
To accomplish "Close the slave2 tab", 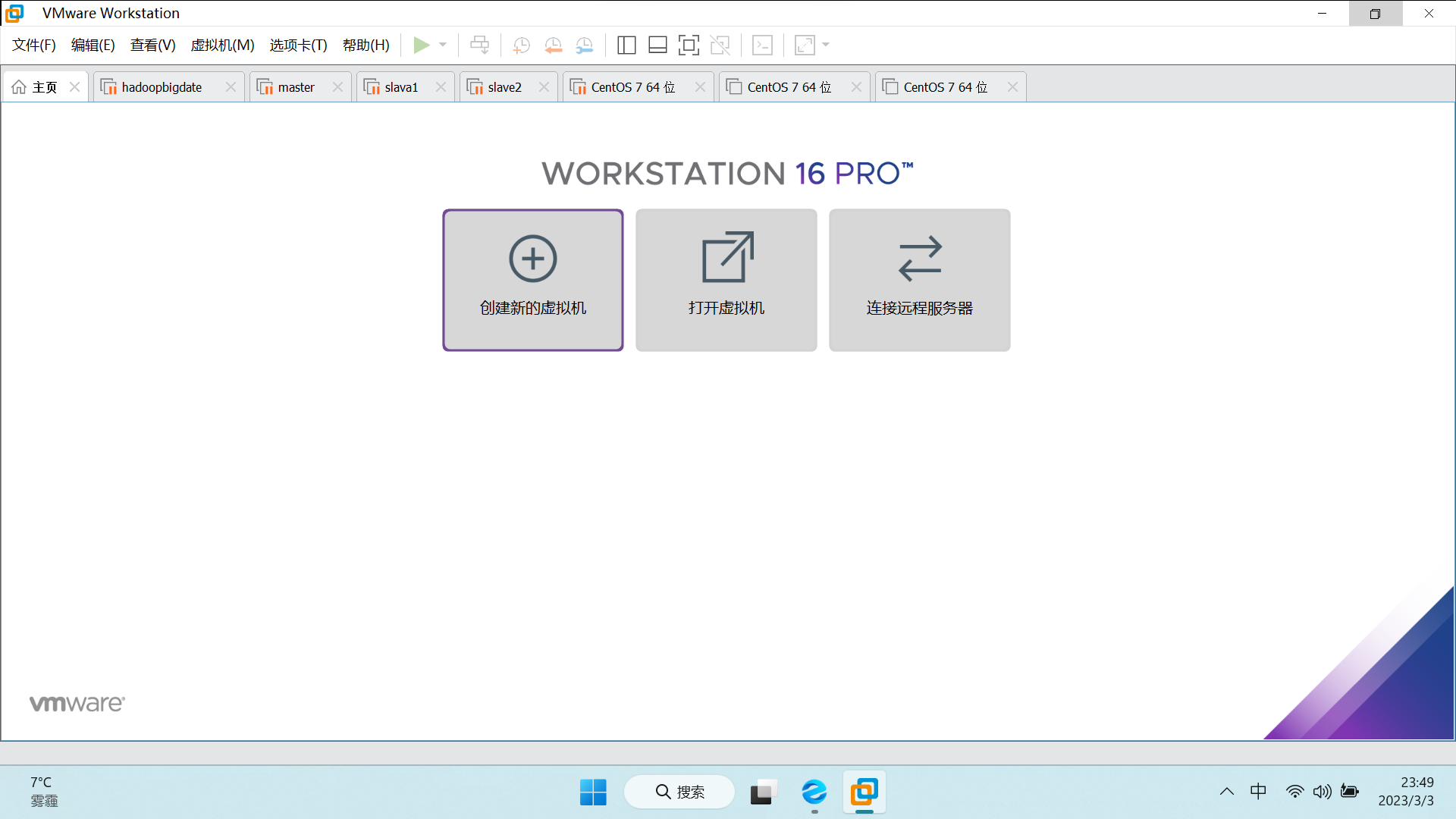I will tap(544, 87).
